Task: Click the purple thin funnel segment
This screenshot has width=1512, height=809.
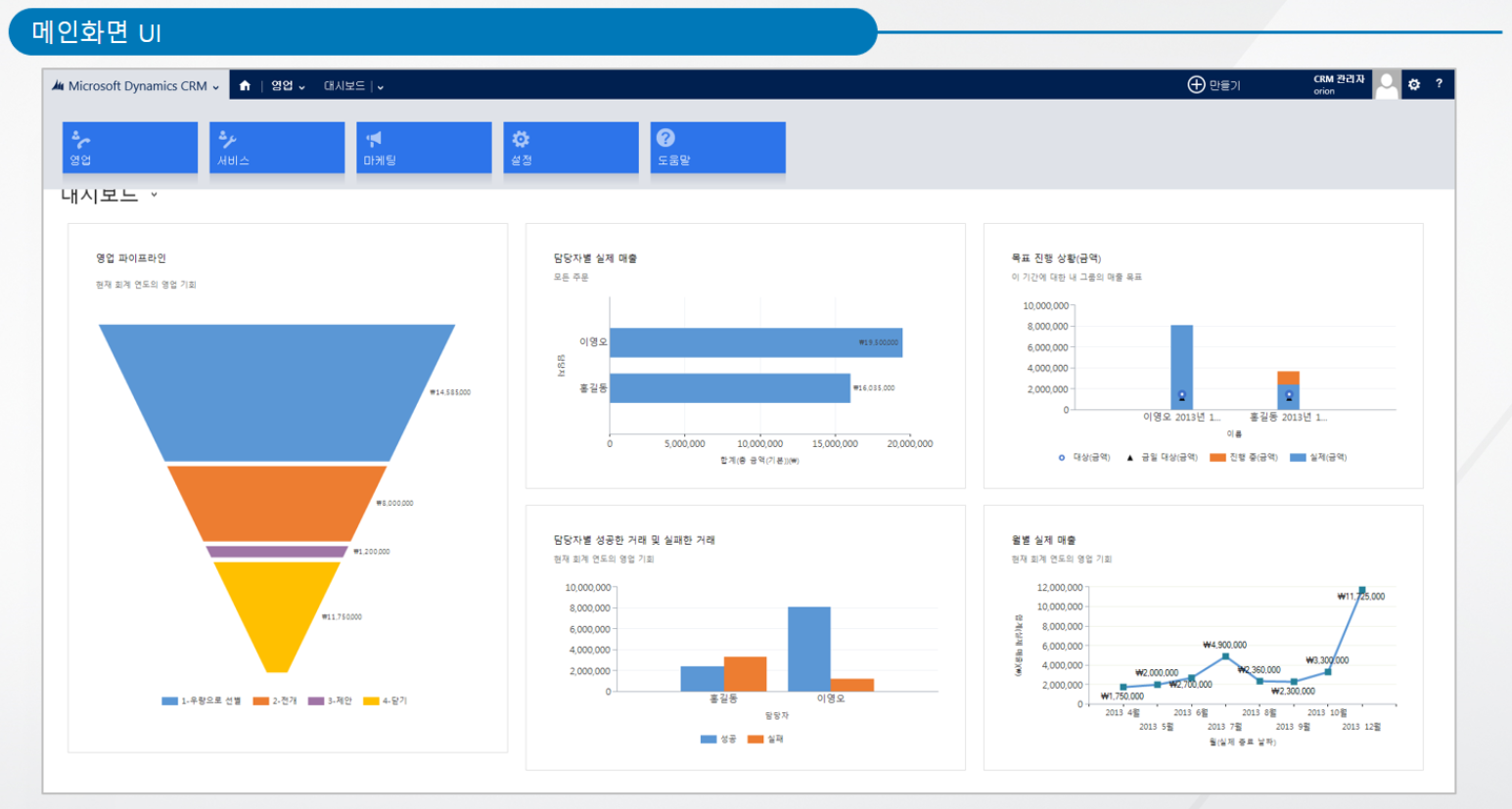Action: click(277, 552)
